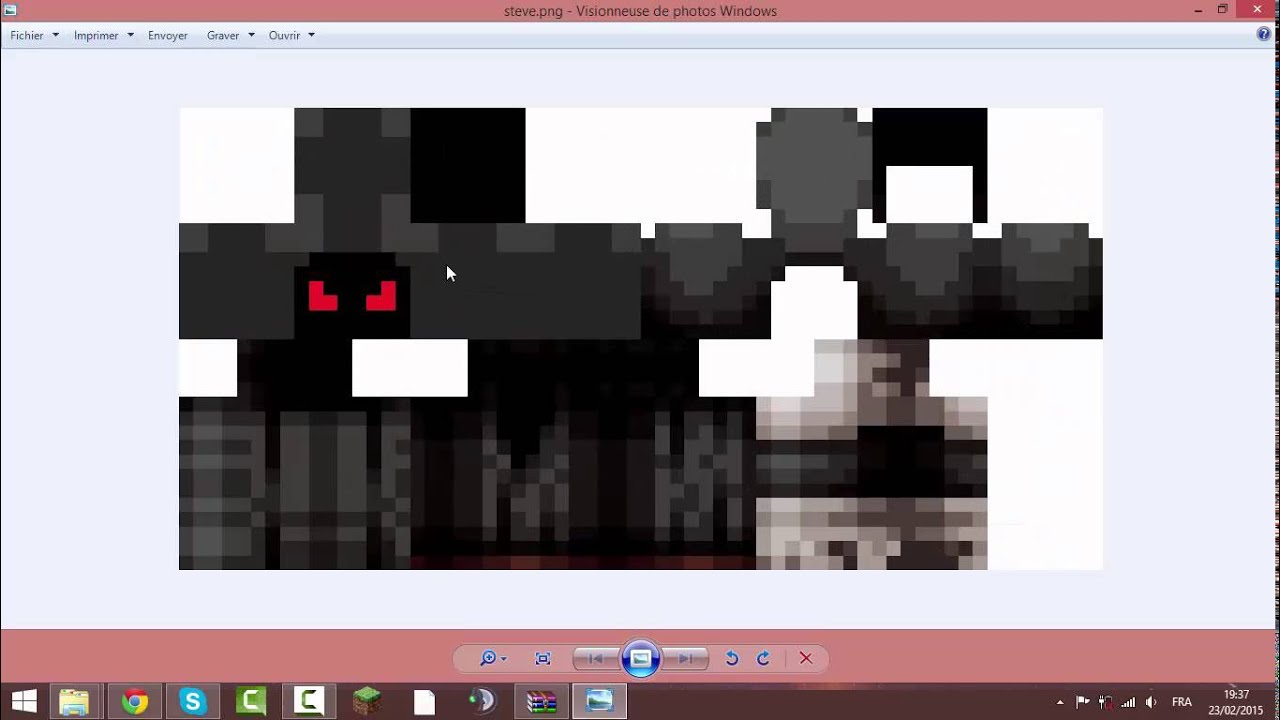Open the Windows Start button
This screenshot has height=720, width=1280.
[24, 702]
